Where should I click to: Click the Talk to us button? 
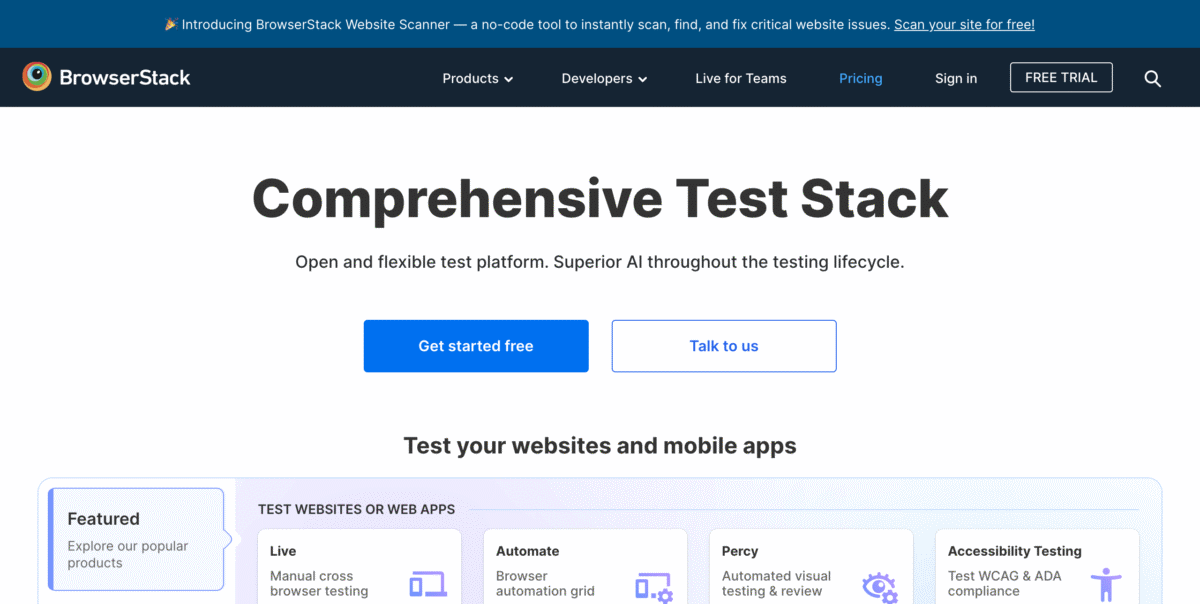(x=723, y=345)
